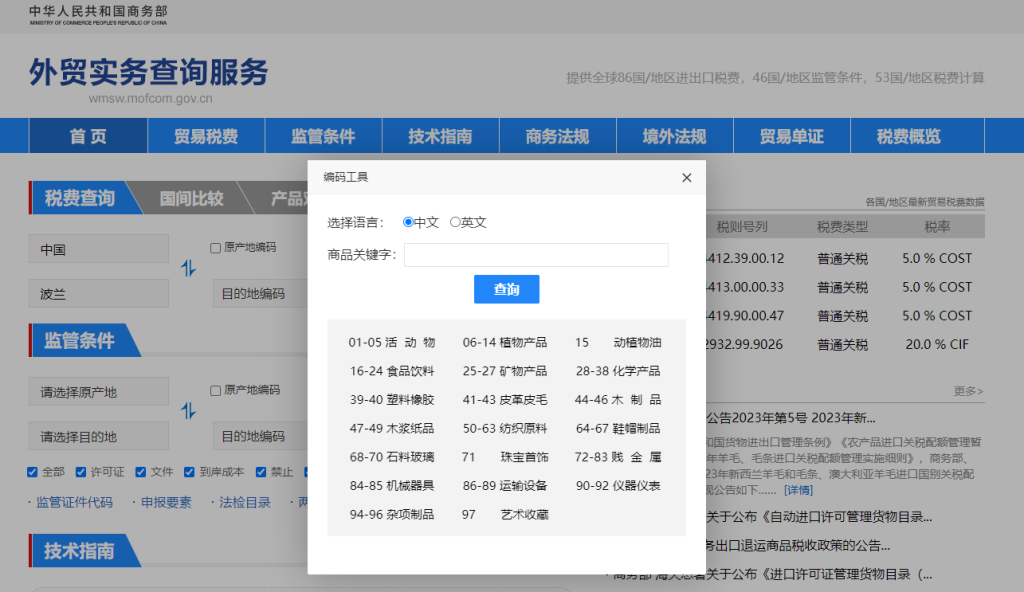Open the 贸易单证 navigation tab
Viewport: 1024px width, 592px height.
(792, 136)
